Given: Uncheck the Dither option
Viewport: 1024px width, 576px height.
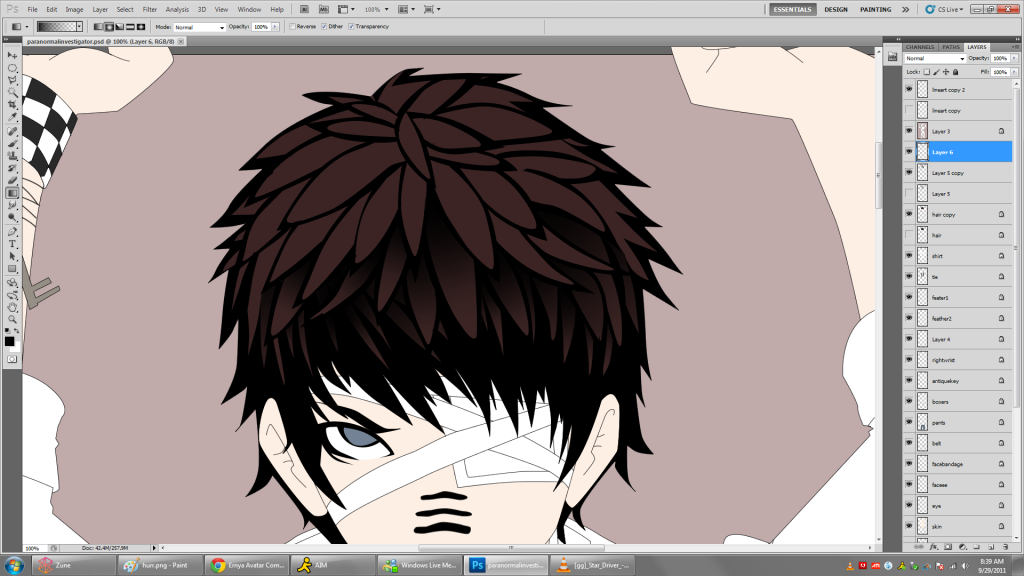Looking at the screenshot, I should (x=322, y=27).
